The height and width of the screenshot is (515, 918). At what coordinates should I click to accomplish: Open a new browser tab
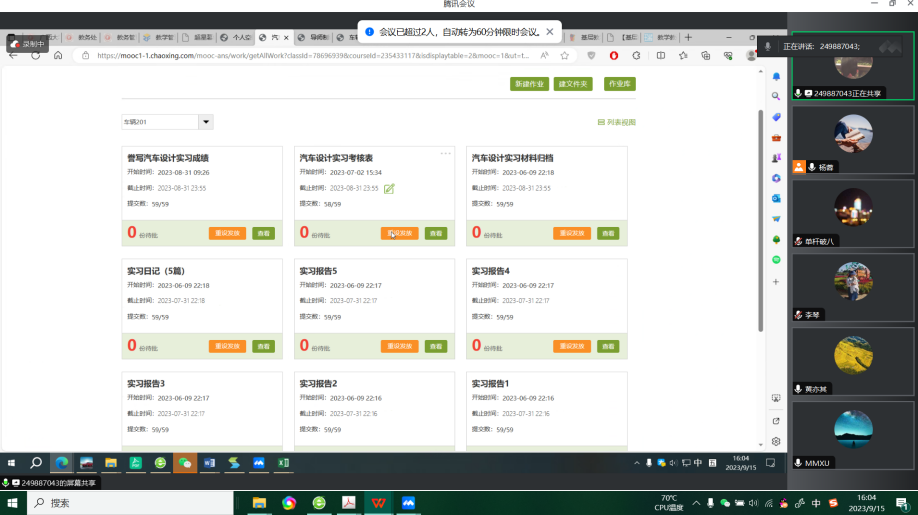tap(687, 37)
